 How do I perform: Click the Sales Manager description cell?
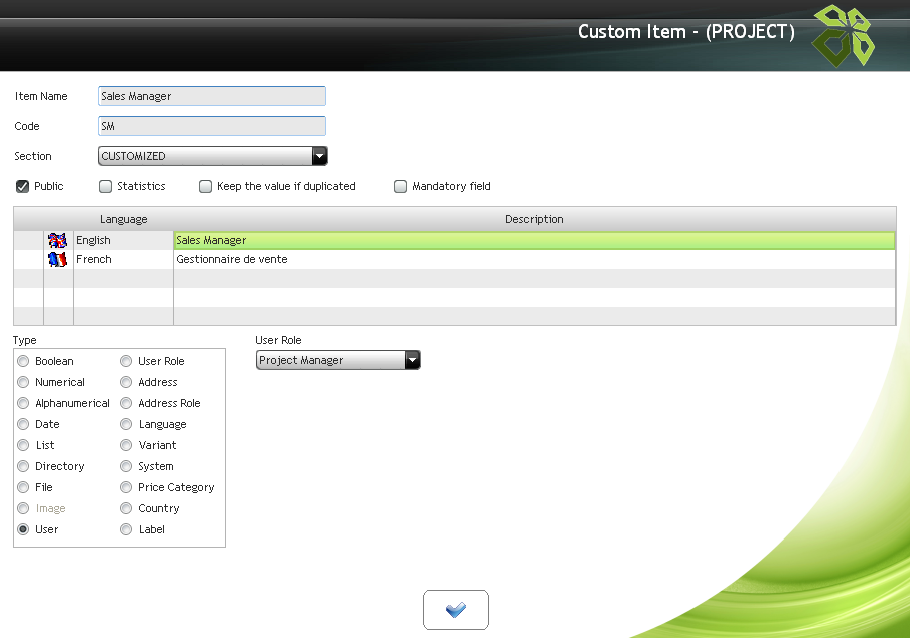click(534, 240)
